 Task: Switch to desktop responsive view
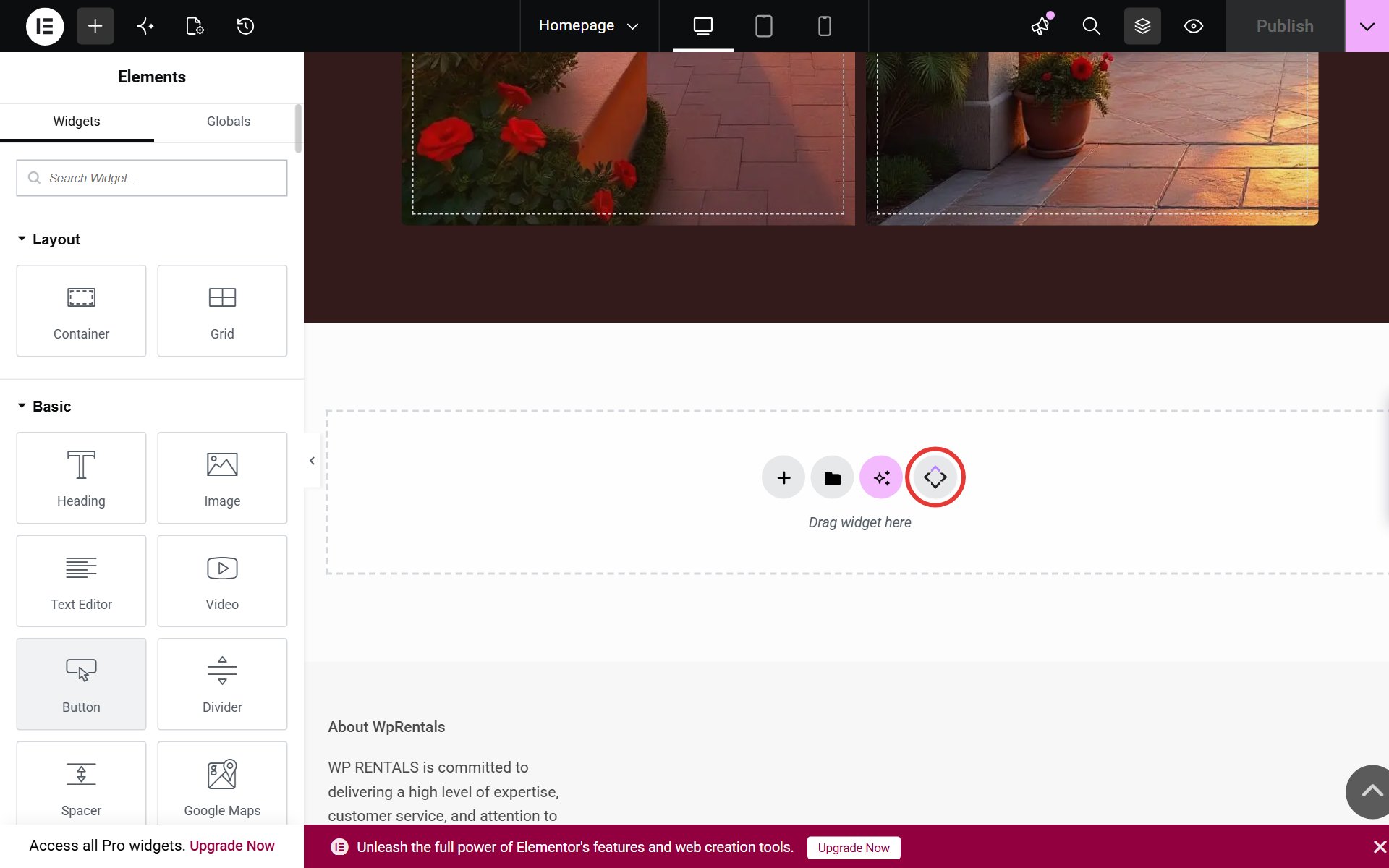[703, 26]
